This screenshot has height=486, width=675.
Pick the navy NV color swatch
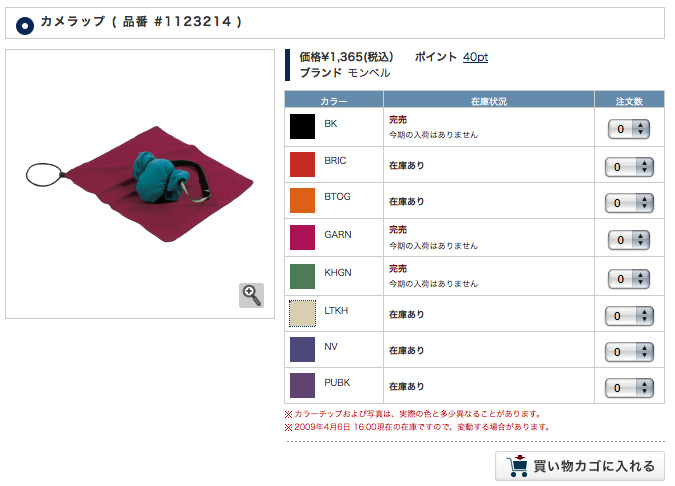tap(302, 350)
